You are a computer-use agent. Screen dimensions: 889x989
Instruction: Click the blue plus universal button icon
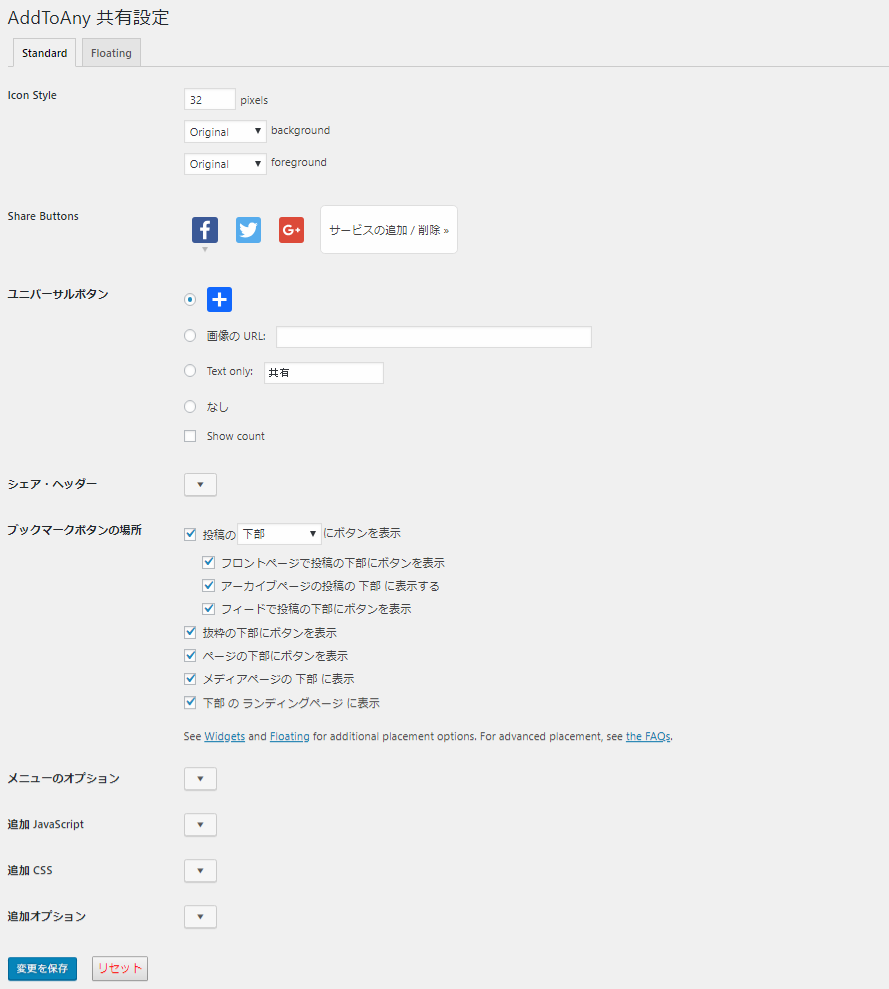coord(220,299)
